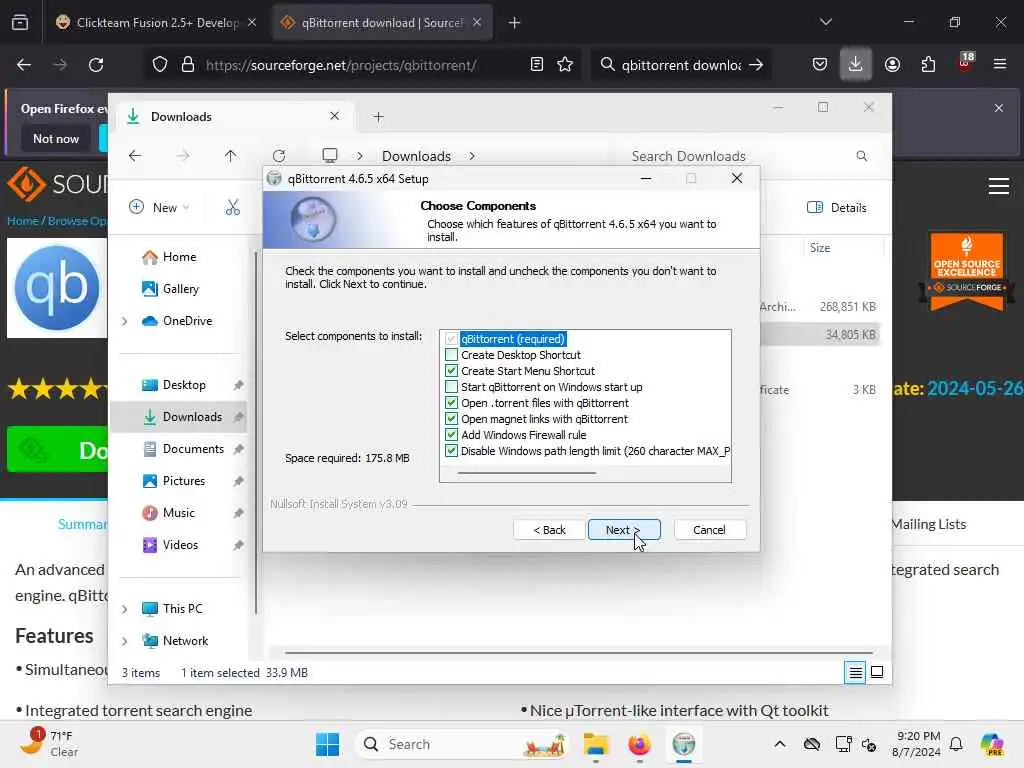
Task: Enable Create Desktop Shortcut checkbox
Action: point(451,355)
